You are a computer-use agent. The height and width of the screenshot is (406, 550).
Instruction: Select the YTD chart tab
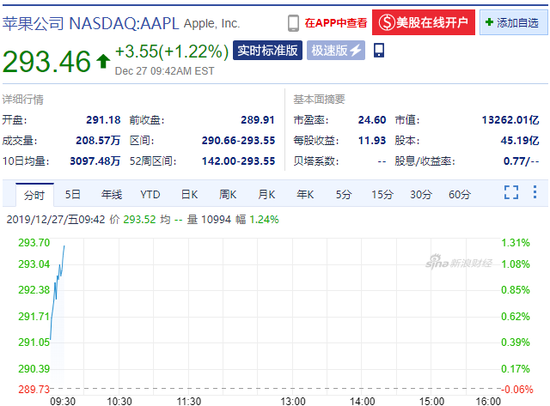[150, 194]
